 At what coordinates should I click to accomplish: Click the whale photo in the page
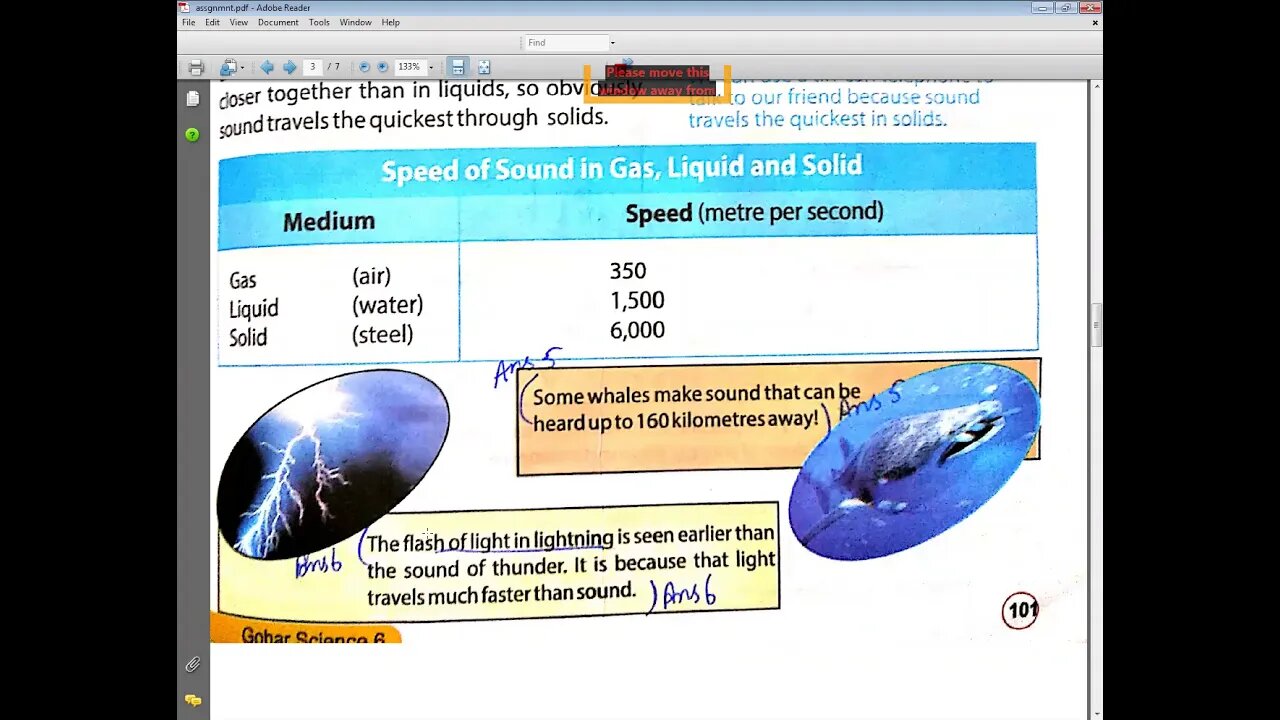point(915,462)
